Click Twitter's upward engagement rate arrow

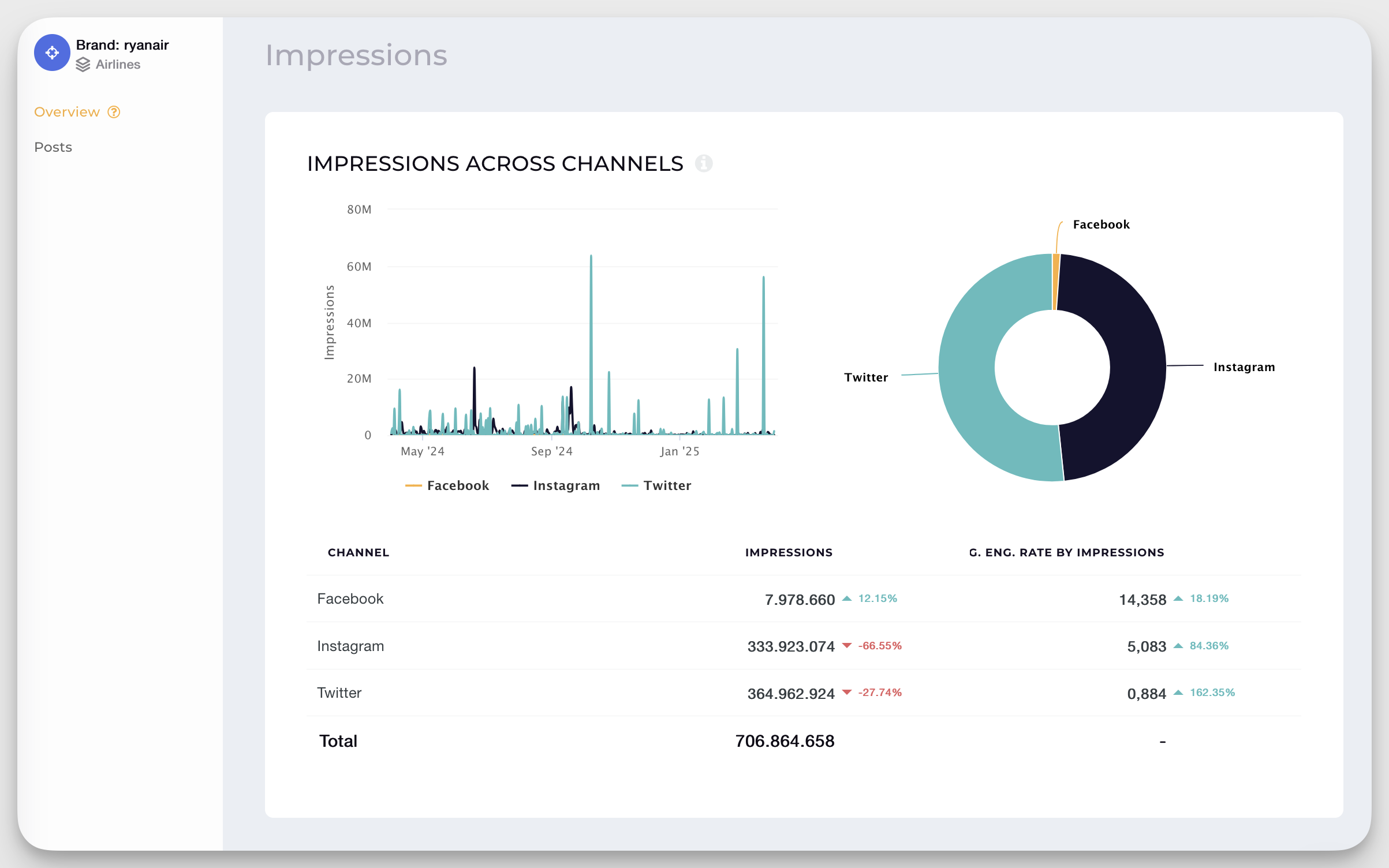[1178, 693]
